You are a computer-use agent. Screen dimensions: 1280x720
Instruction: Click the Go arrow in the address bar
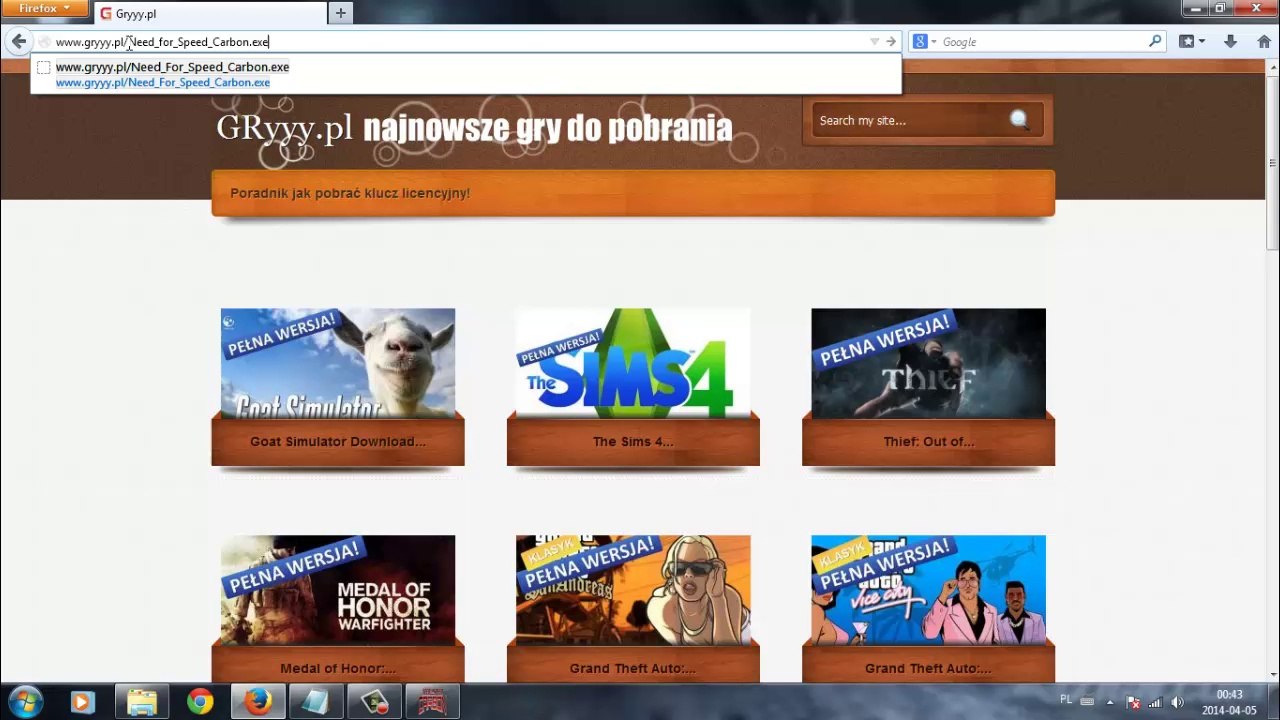(890, 42)
